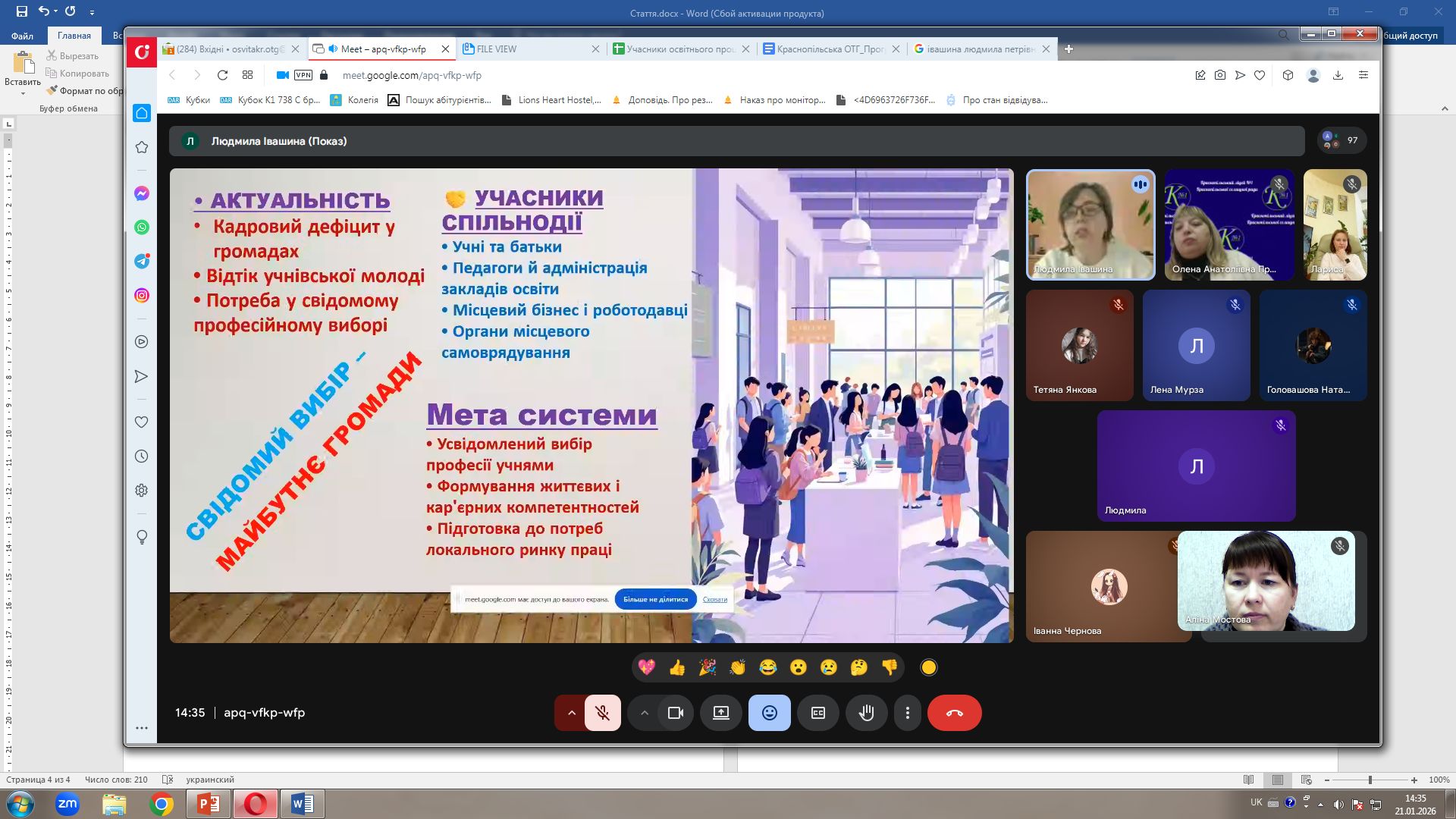Send the thumbs up reaction emoji
Viewport: 1456px width, 819px height.
(676, 667)
